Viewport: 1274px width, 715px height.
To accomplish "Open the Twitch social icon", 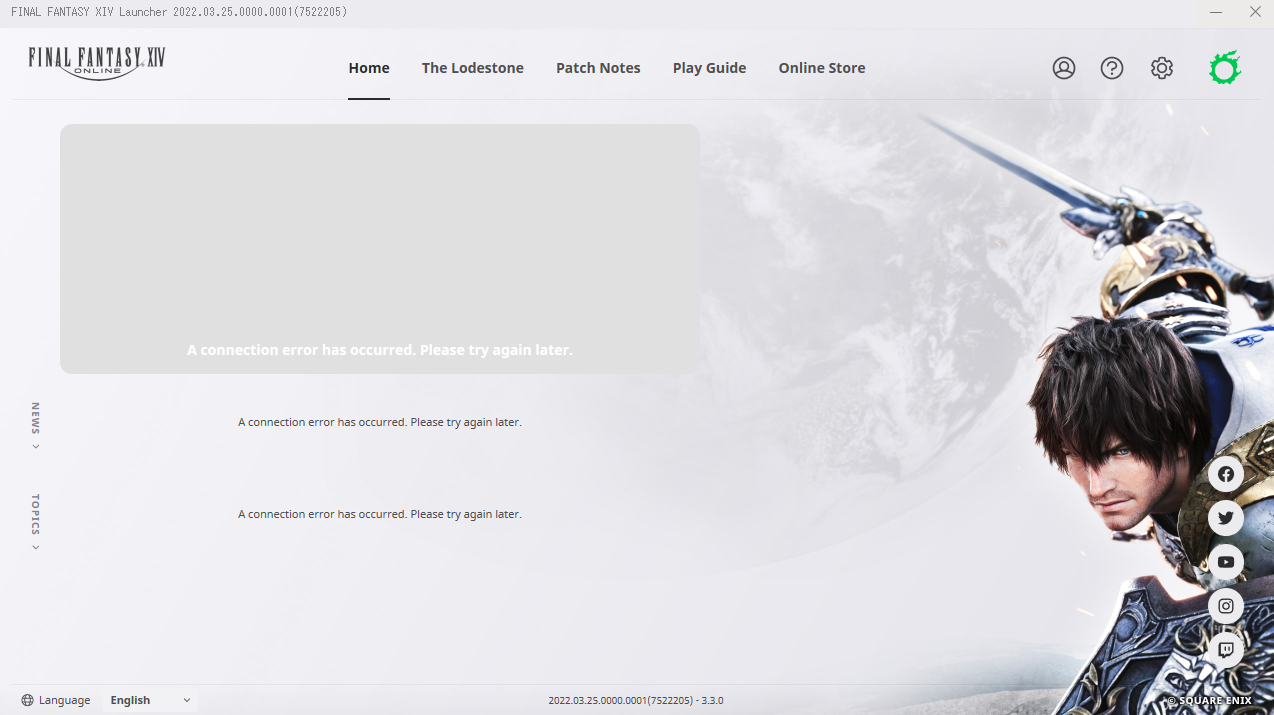I will tap(1226, 650).
